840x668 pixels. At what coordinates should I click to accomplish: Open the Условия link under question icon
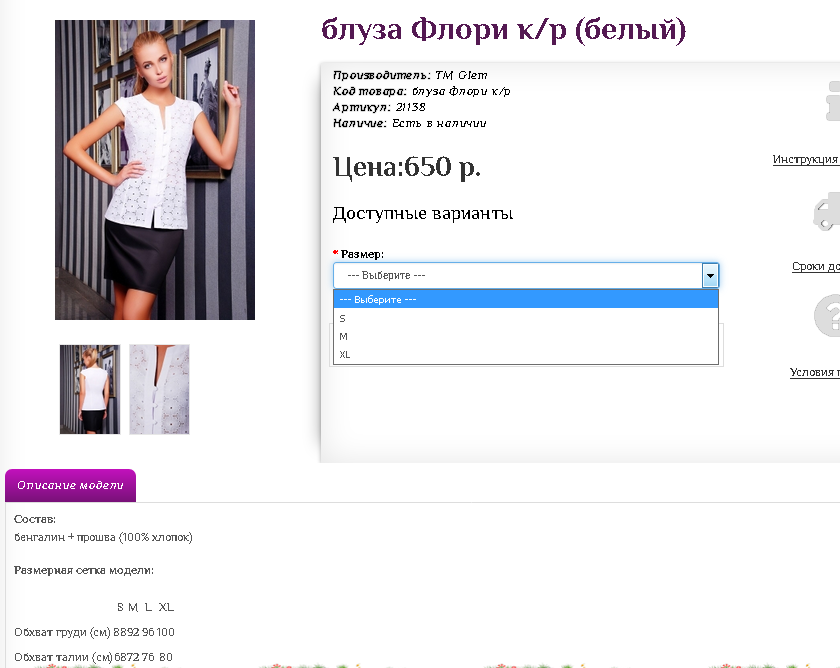[814, 372]
